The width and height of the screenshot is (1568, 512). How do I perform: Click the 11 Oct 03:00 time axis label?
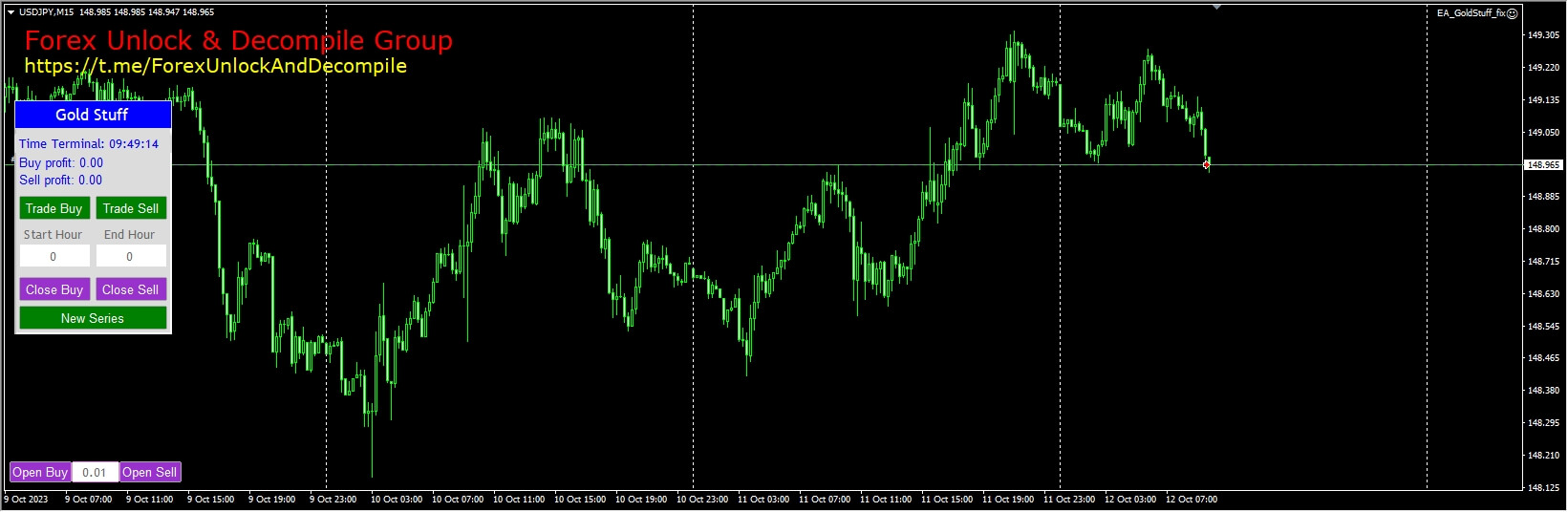pos(763,500)
